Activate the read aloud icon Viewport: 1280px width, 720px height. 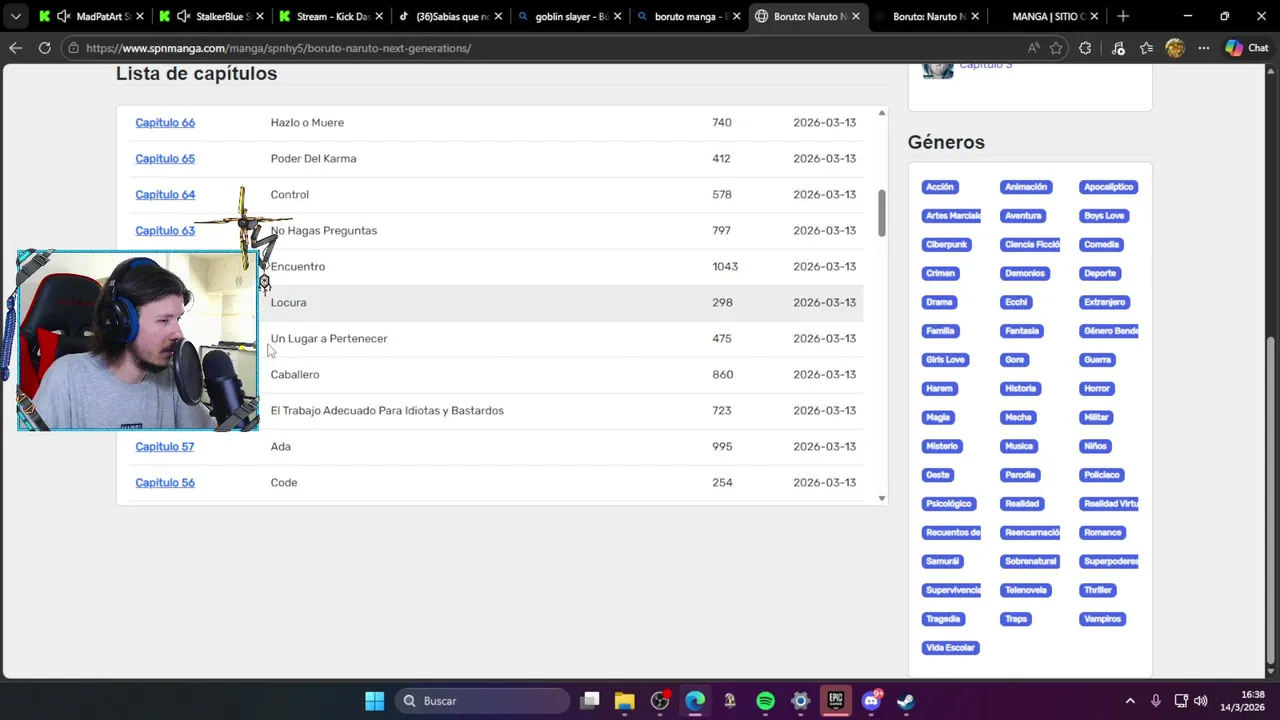point(1033,48)
